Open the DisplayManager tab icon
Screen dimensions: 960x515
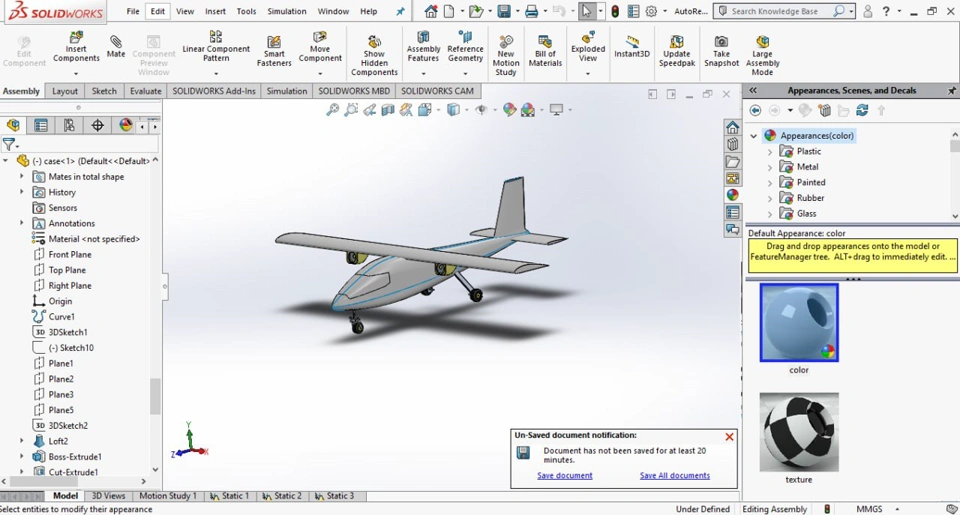[126, 126]
